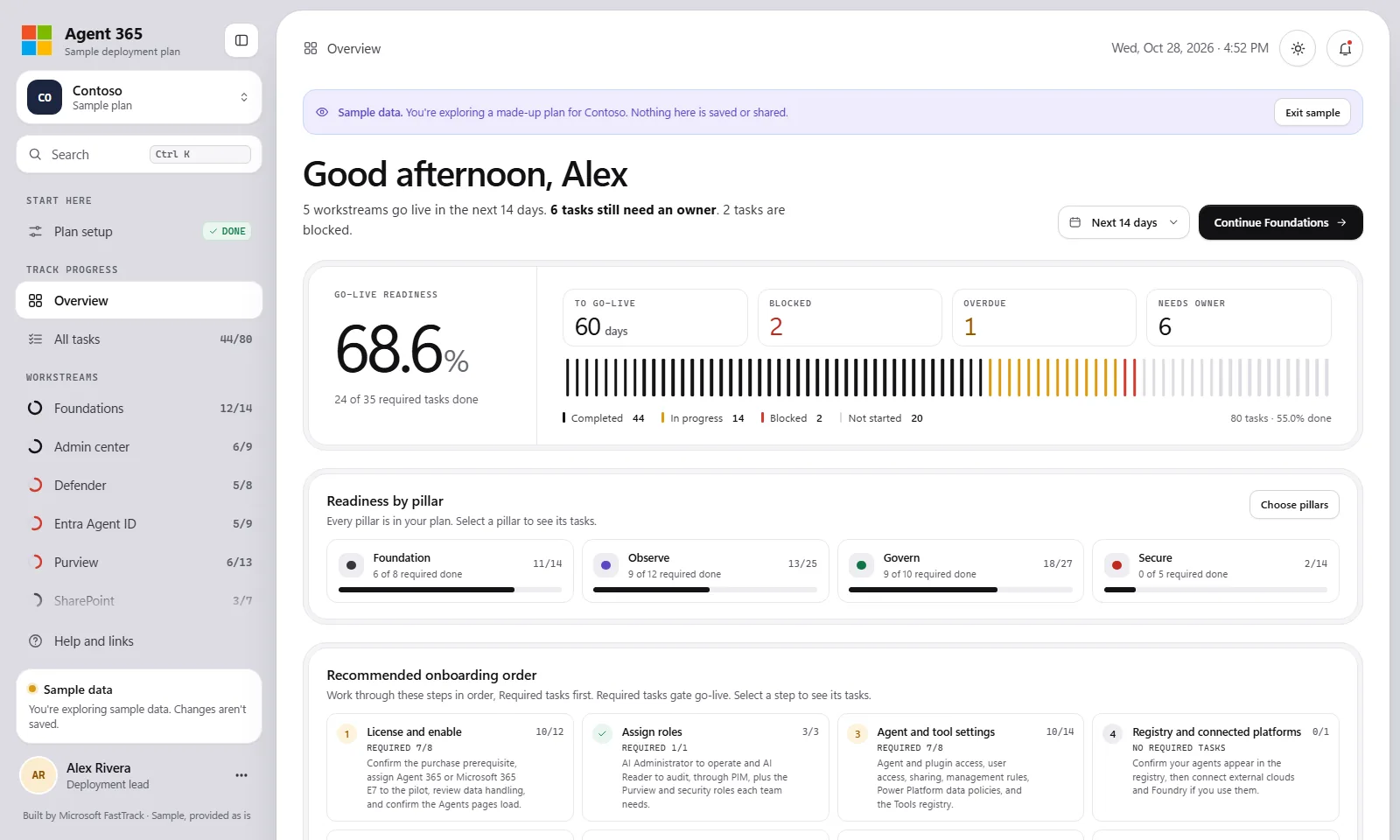Open the notifications bell

[1345, 48]
